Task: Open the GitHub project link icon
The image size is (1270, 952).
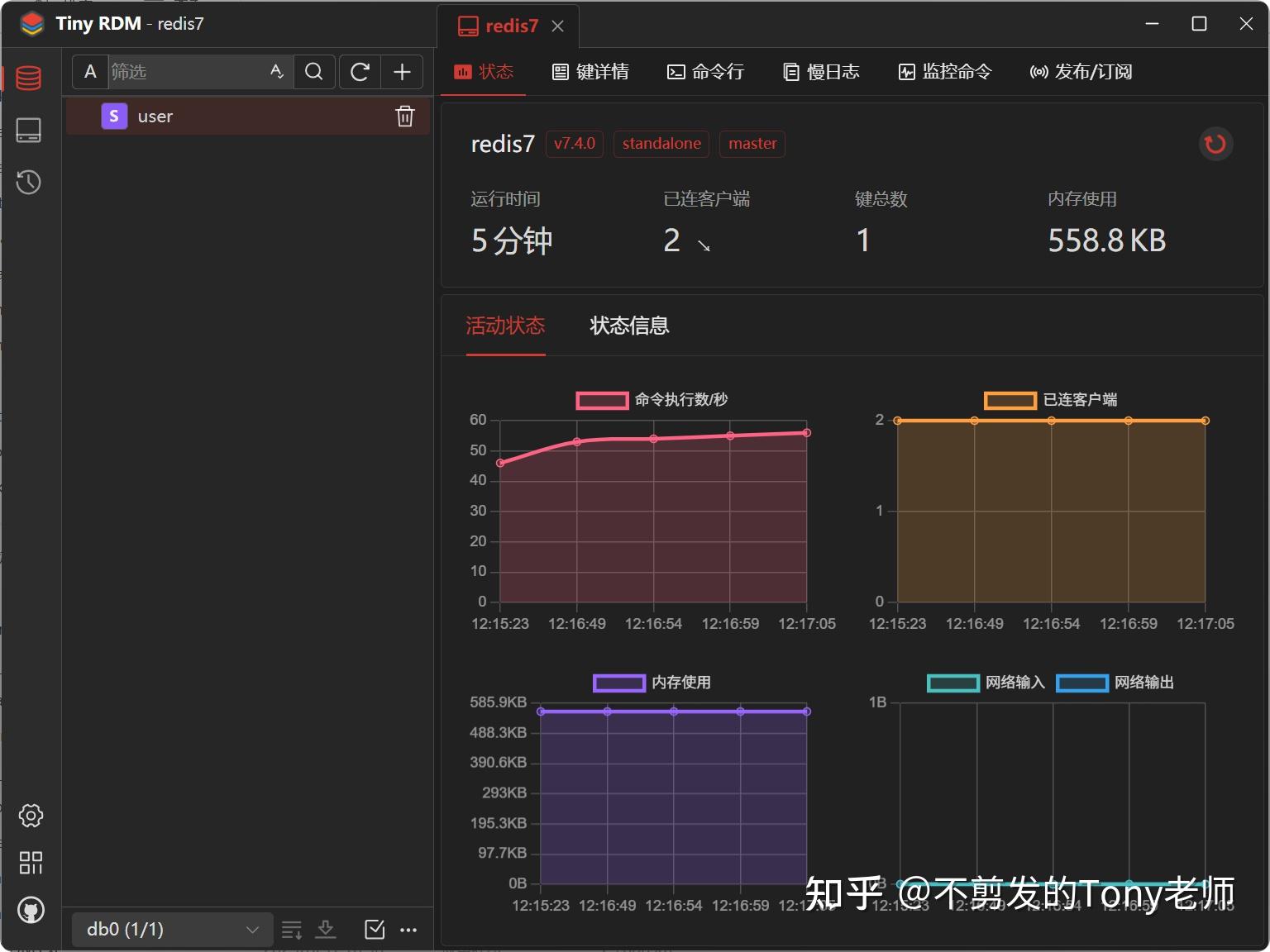Action: pos(31,910)
